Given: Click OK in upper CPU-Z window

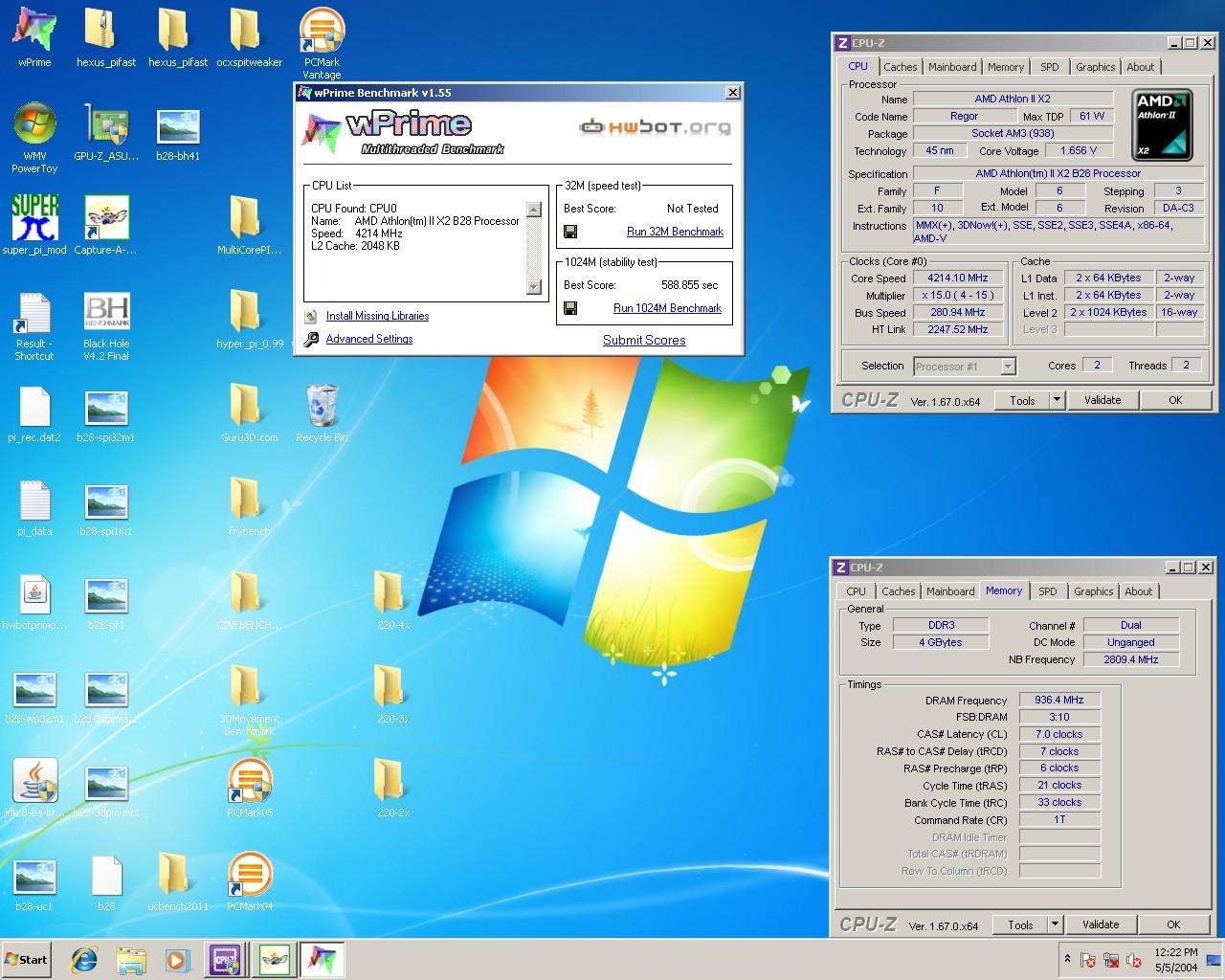Looking at the screenshot, I should pos(1175,400).
